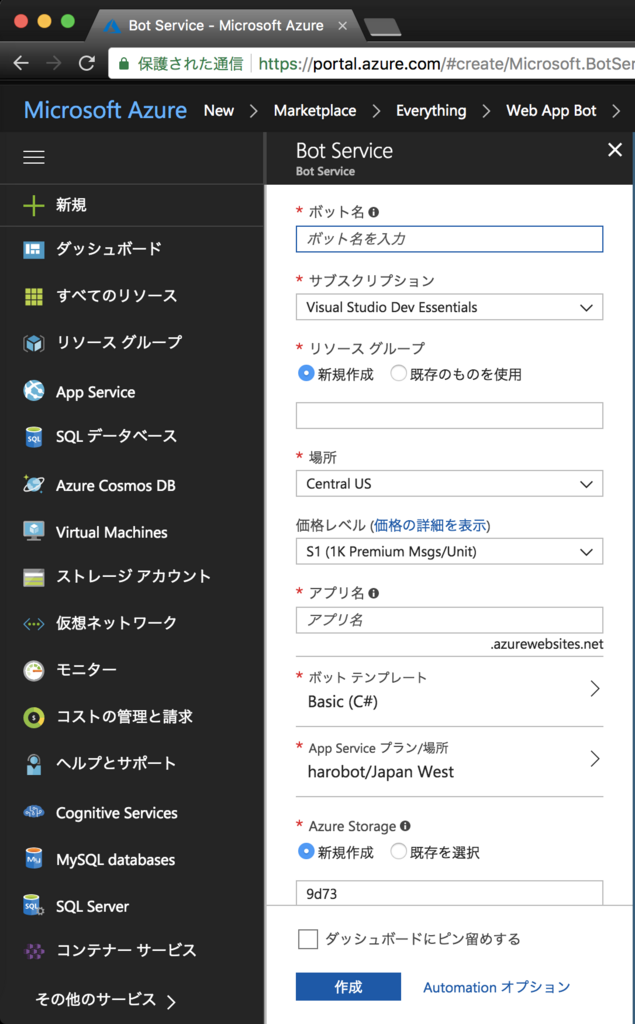635x1024 pixels.
Task: Click the browser address bar URL
Action: [x=447, y=63]
